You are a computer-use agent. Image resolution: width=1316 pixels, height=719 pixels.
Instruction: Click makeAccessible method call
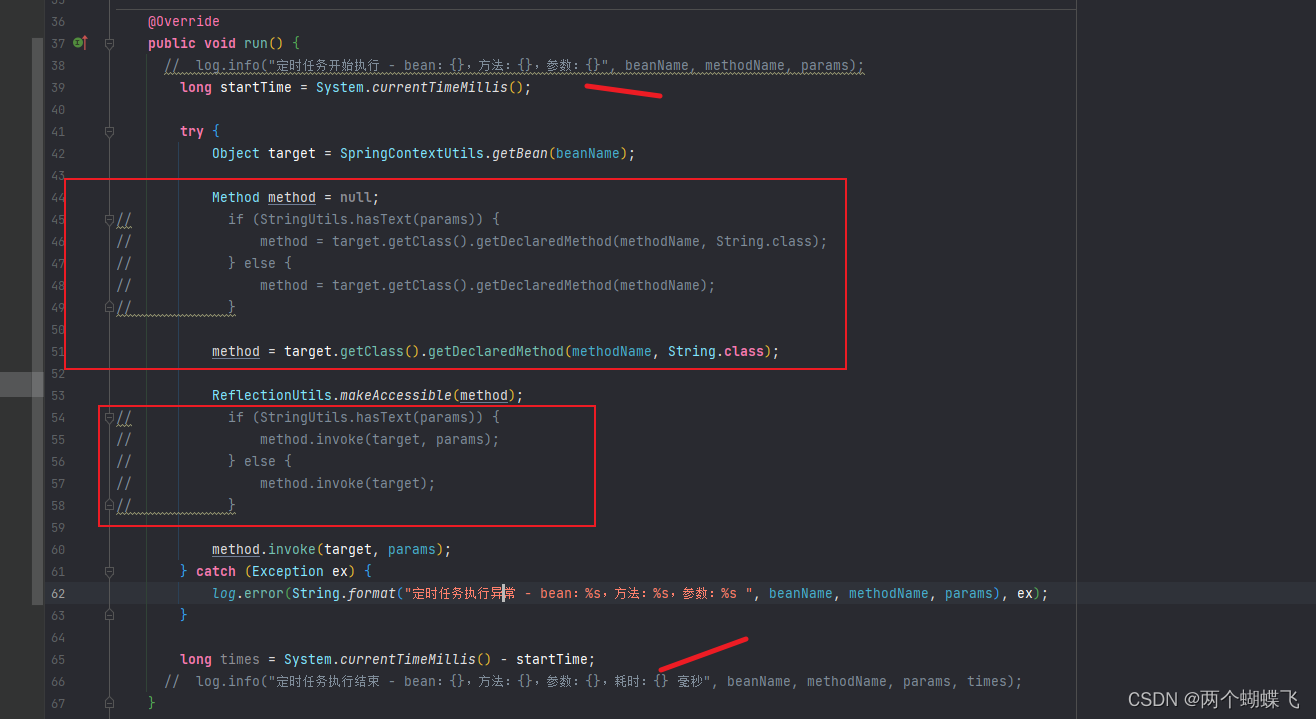point(396,395)
